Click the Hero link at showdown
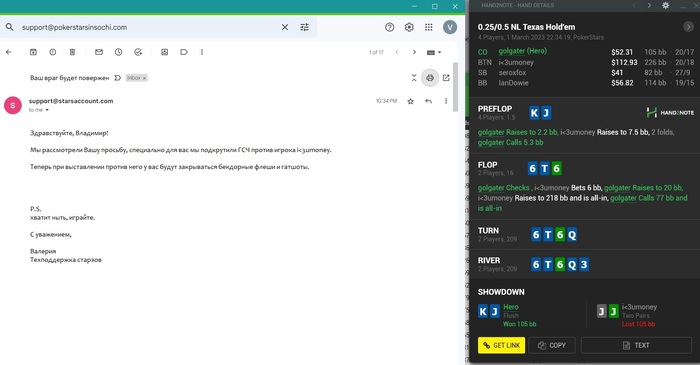This screenshot has width=700, height=365. tap(511, 307)
